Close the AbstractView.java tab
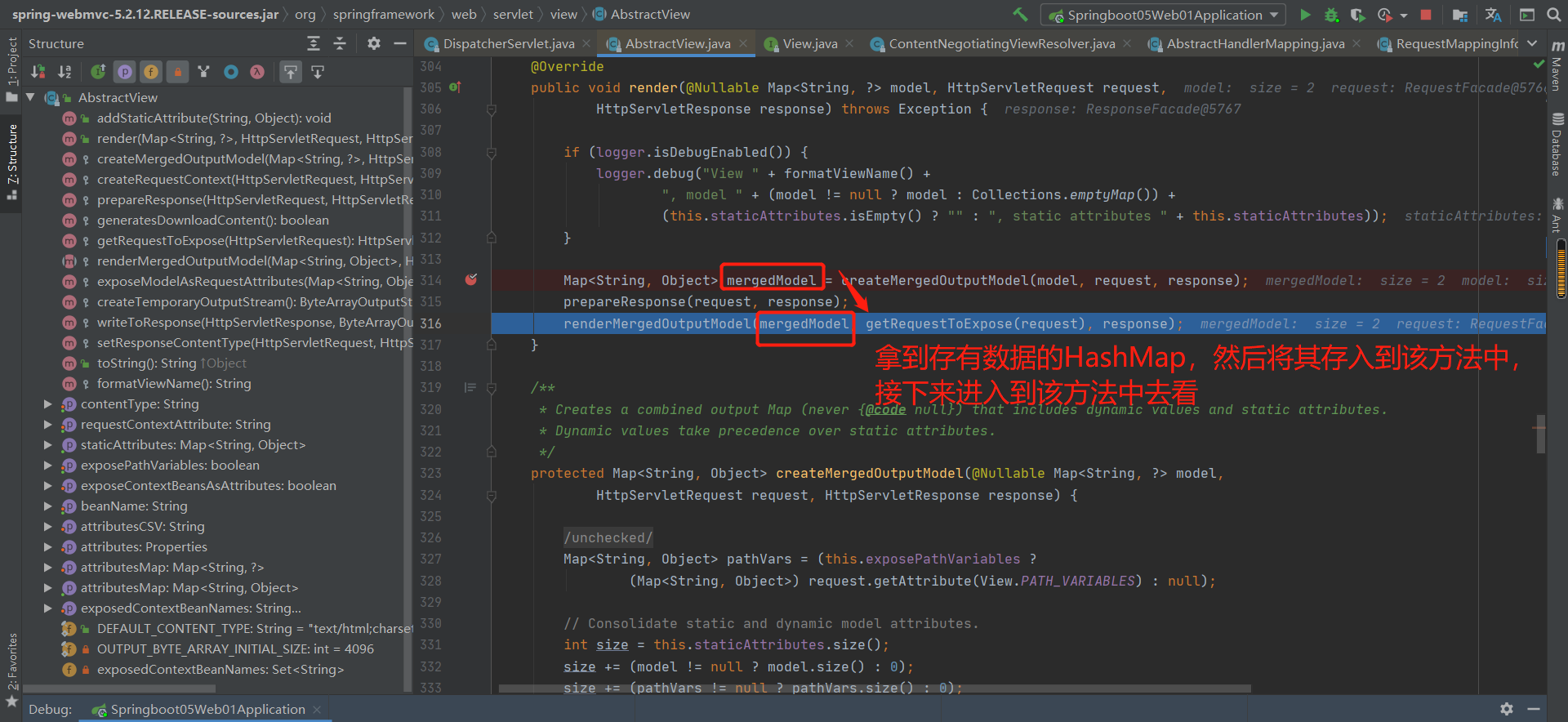 coord(743,43)
